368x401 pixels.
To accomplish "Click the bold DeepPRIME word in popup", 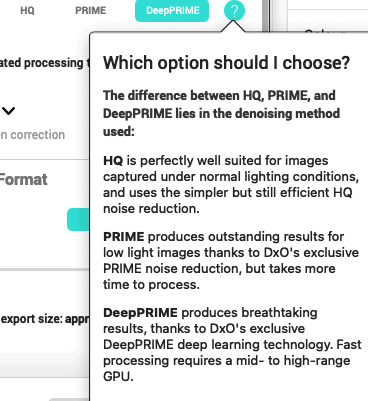I will point(140,313).
